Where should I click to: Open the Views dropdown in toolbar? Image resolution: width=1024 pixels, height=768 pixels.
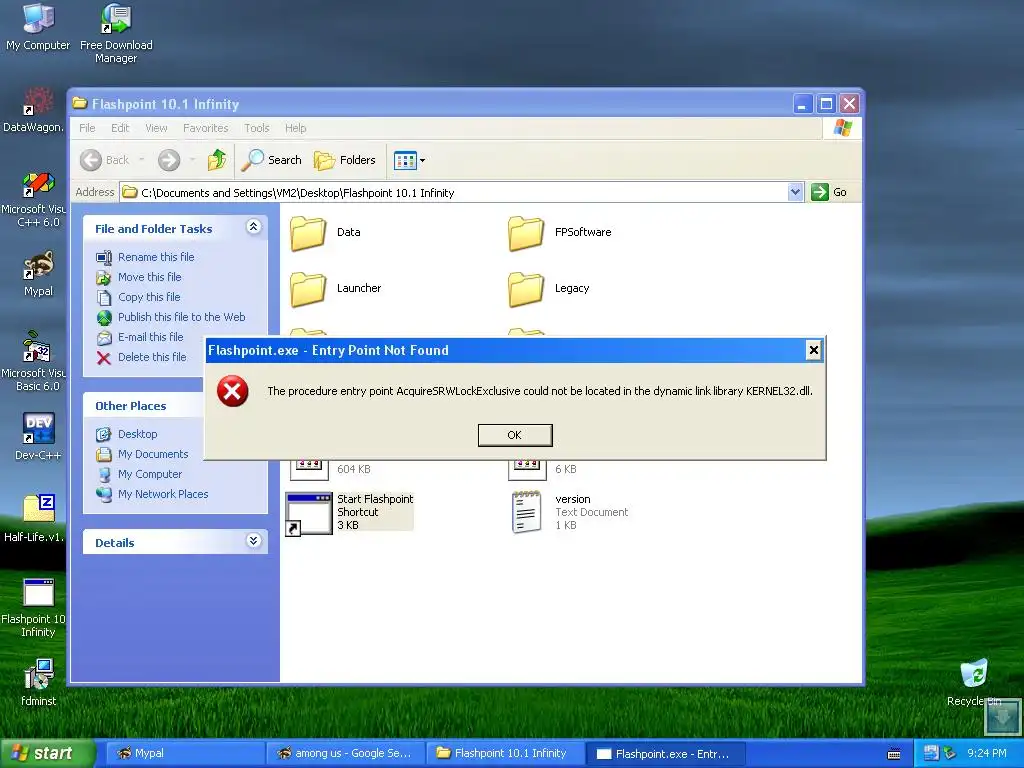point(409,160)
